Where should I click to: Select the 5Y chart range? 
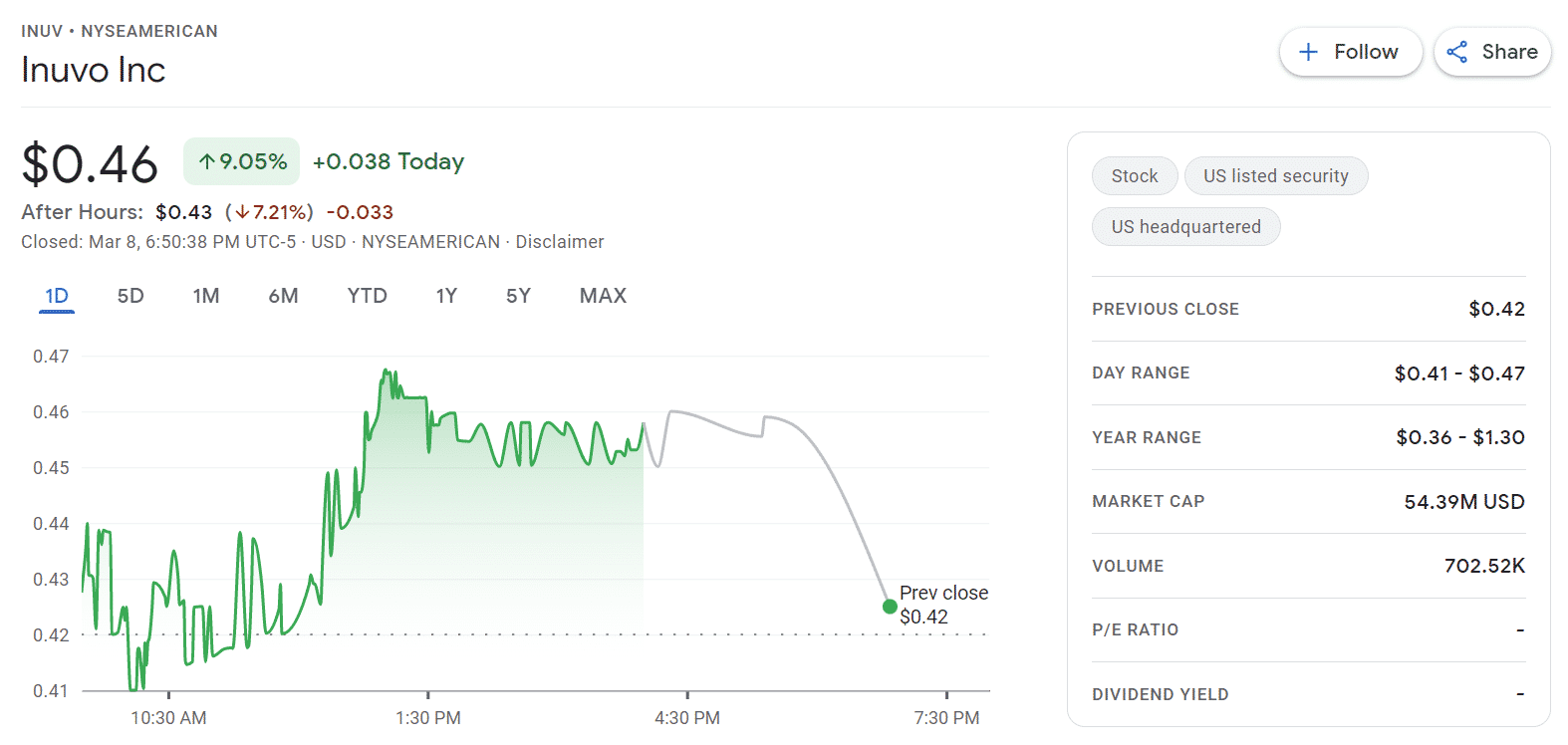518,296
